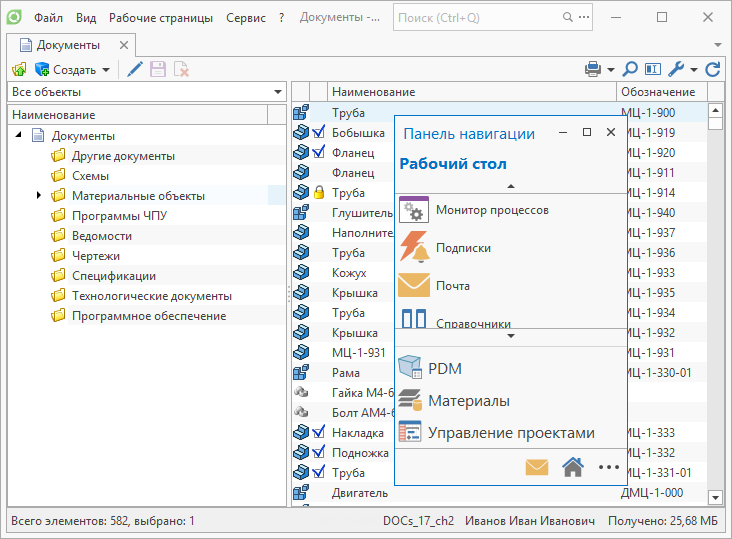
Task: Open the Создать dropdown arrow
Action: coord(105,70)
